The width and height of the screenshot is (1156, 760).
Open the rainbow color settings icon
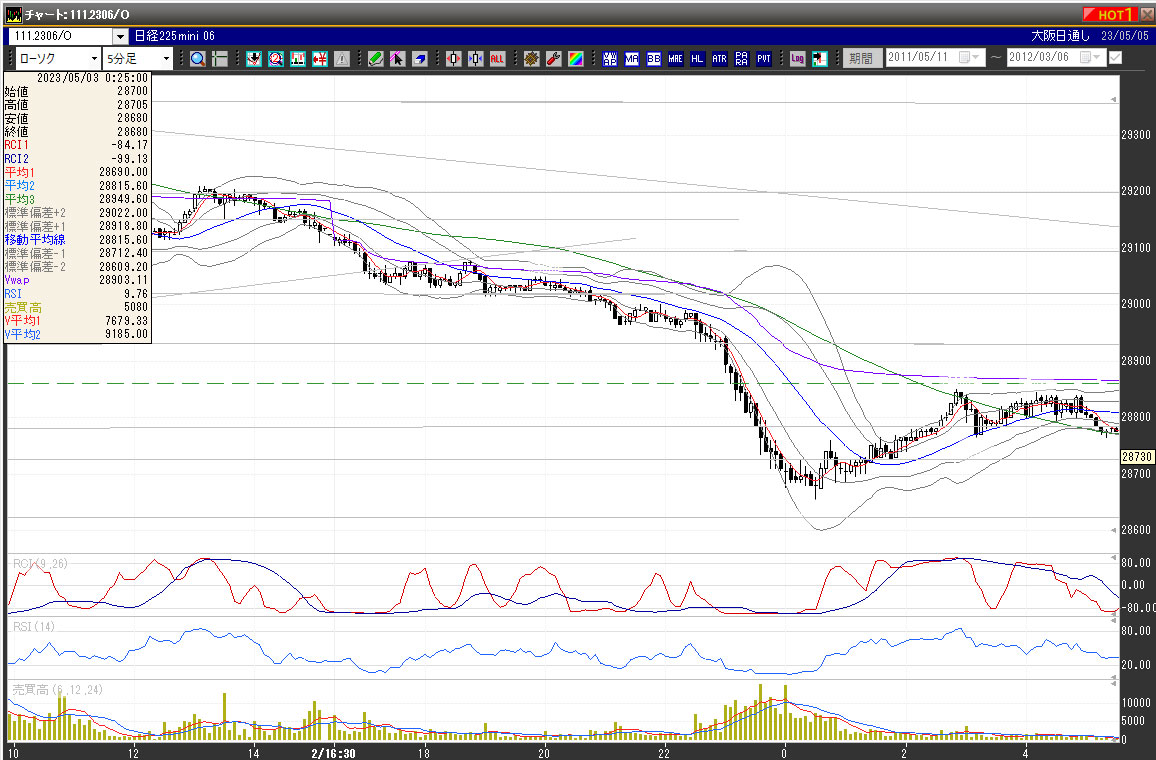coord(576,59)
